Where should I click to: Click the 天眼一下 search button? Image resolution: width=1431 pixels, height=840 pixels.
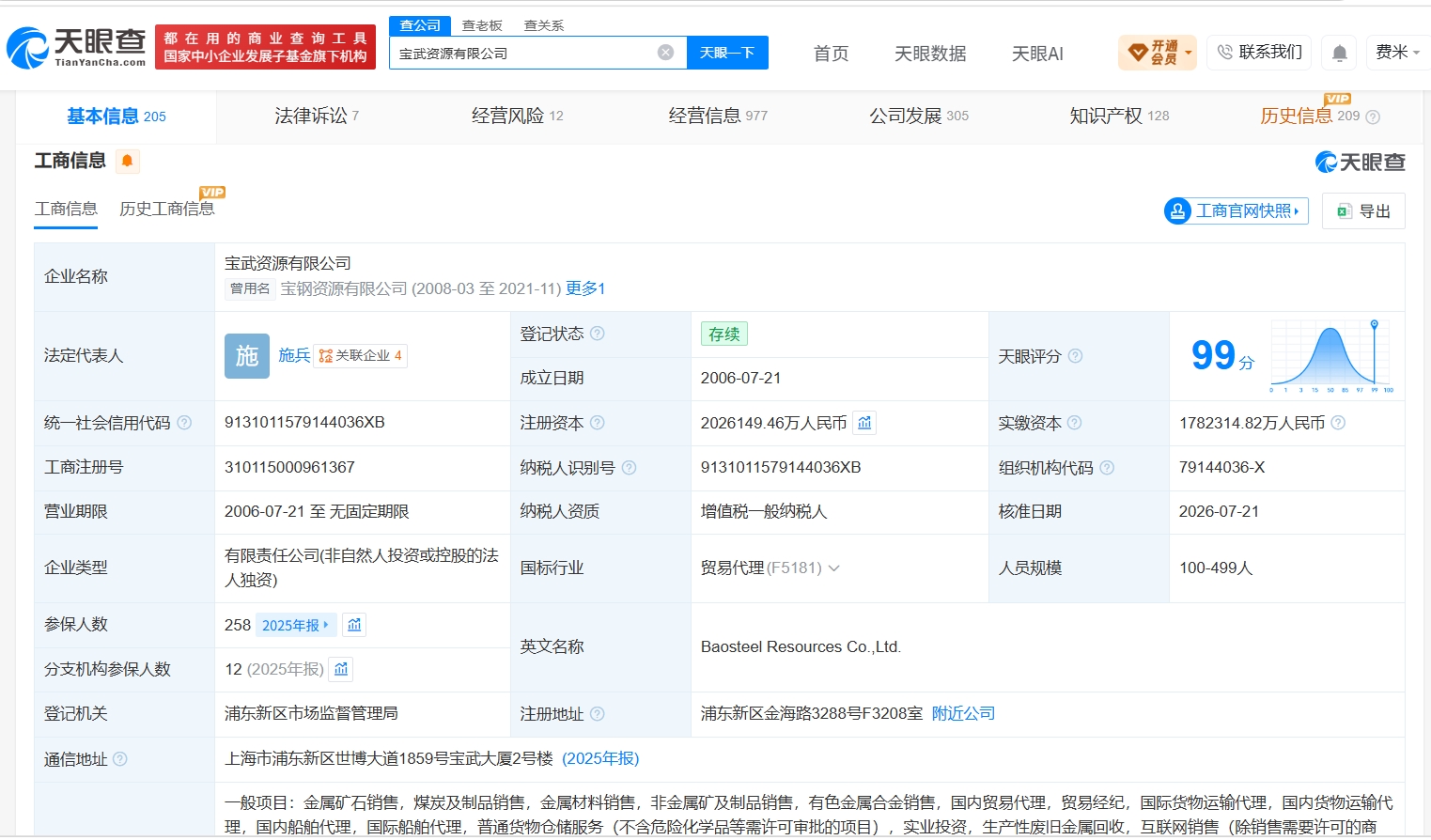[x=727, y=53]
